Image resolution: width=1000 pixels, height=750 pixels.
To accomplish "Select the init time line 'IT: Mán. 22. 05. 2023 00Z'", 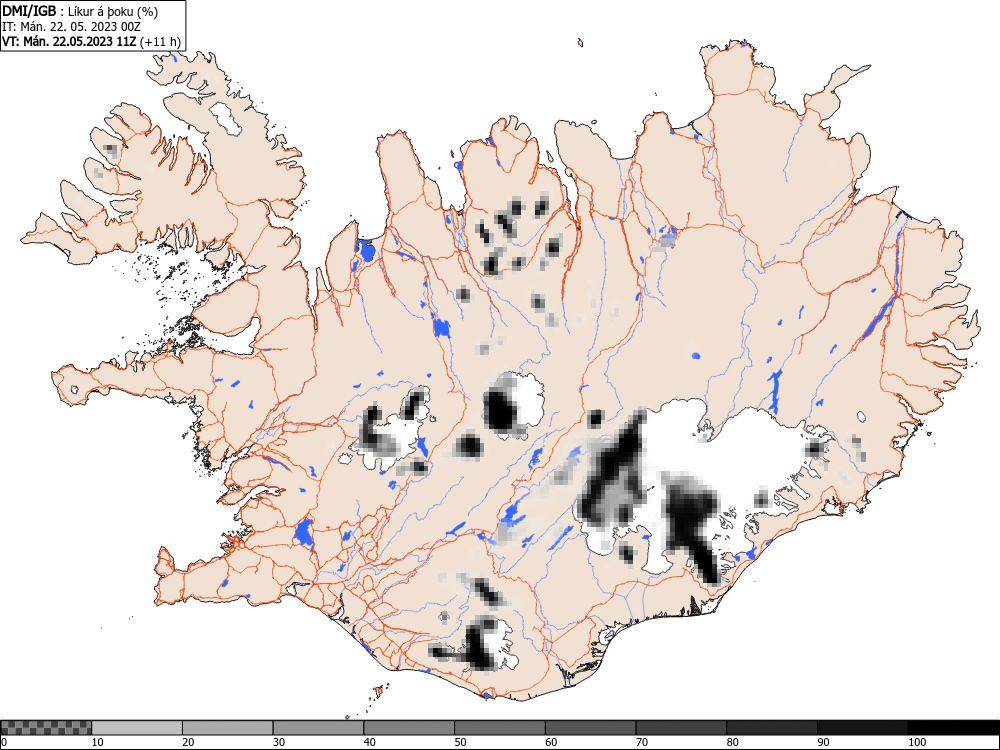I will click(x=71, y=27).
